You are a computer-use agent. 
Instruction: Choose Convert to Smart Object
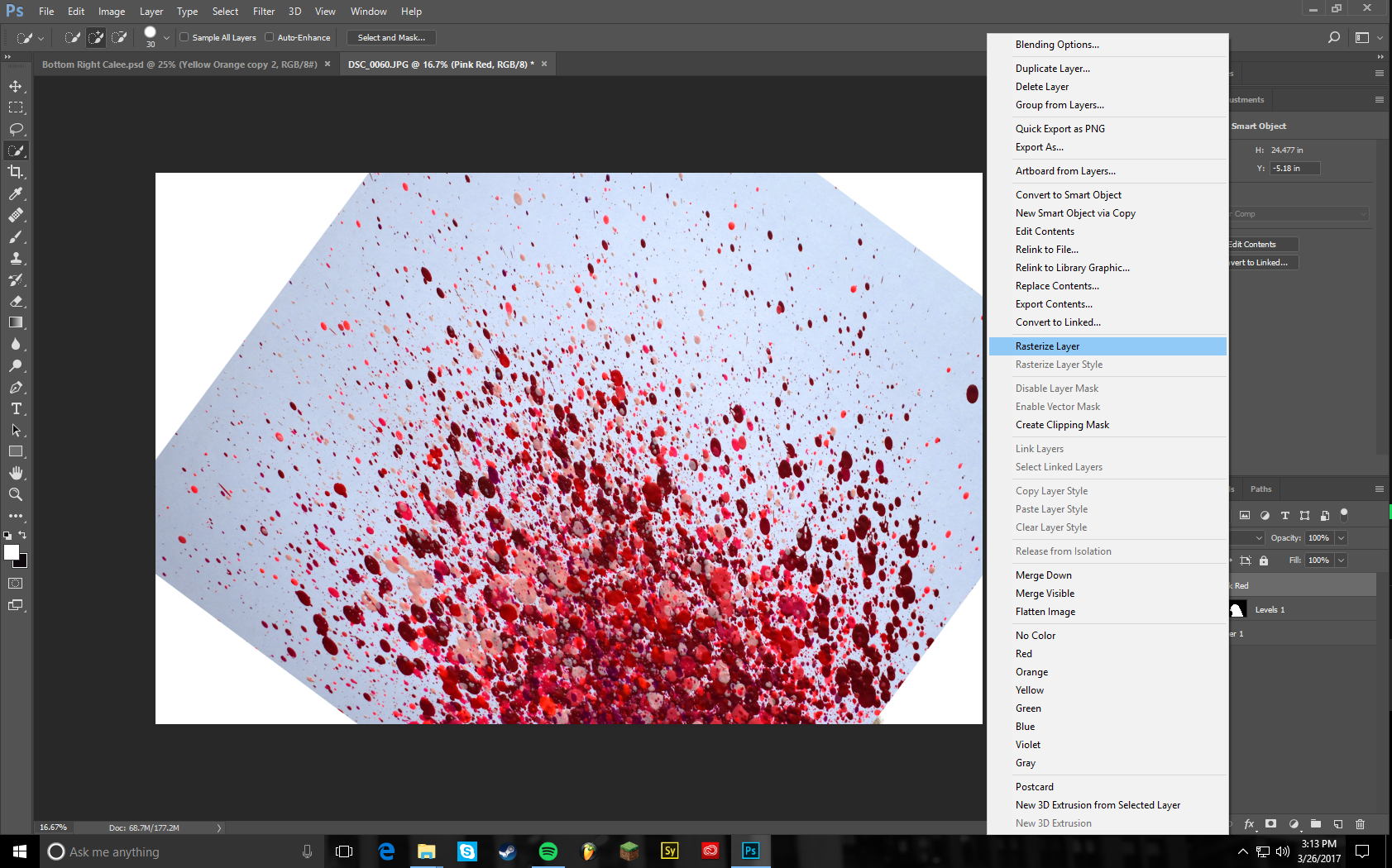pyautogui.click(x=1107, y=195)
